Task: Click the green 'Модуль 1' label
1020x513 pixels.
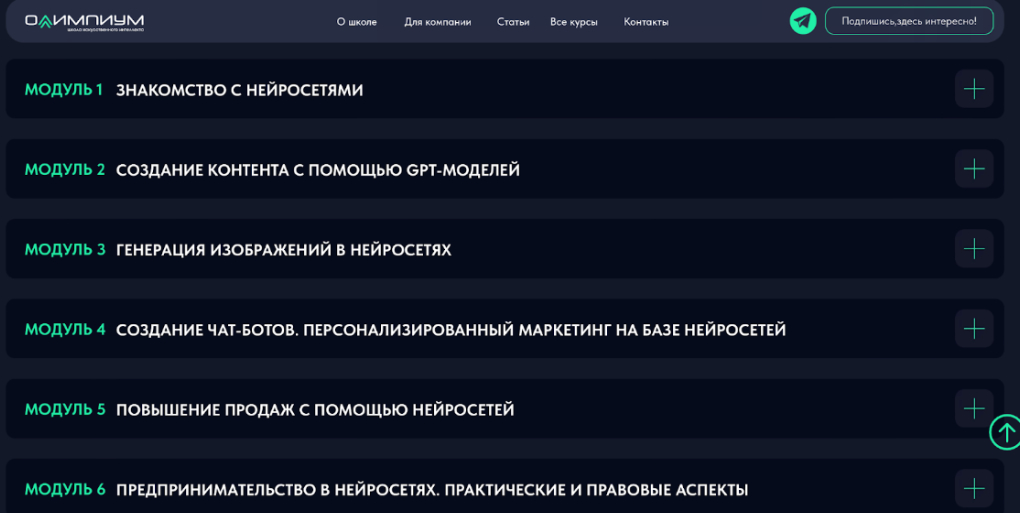Action: [x=64, y=90]
